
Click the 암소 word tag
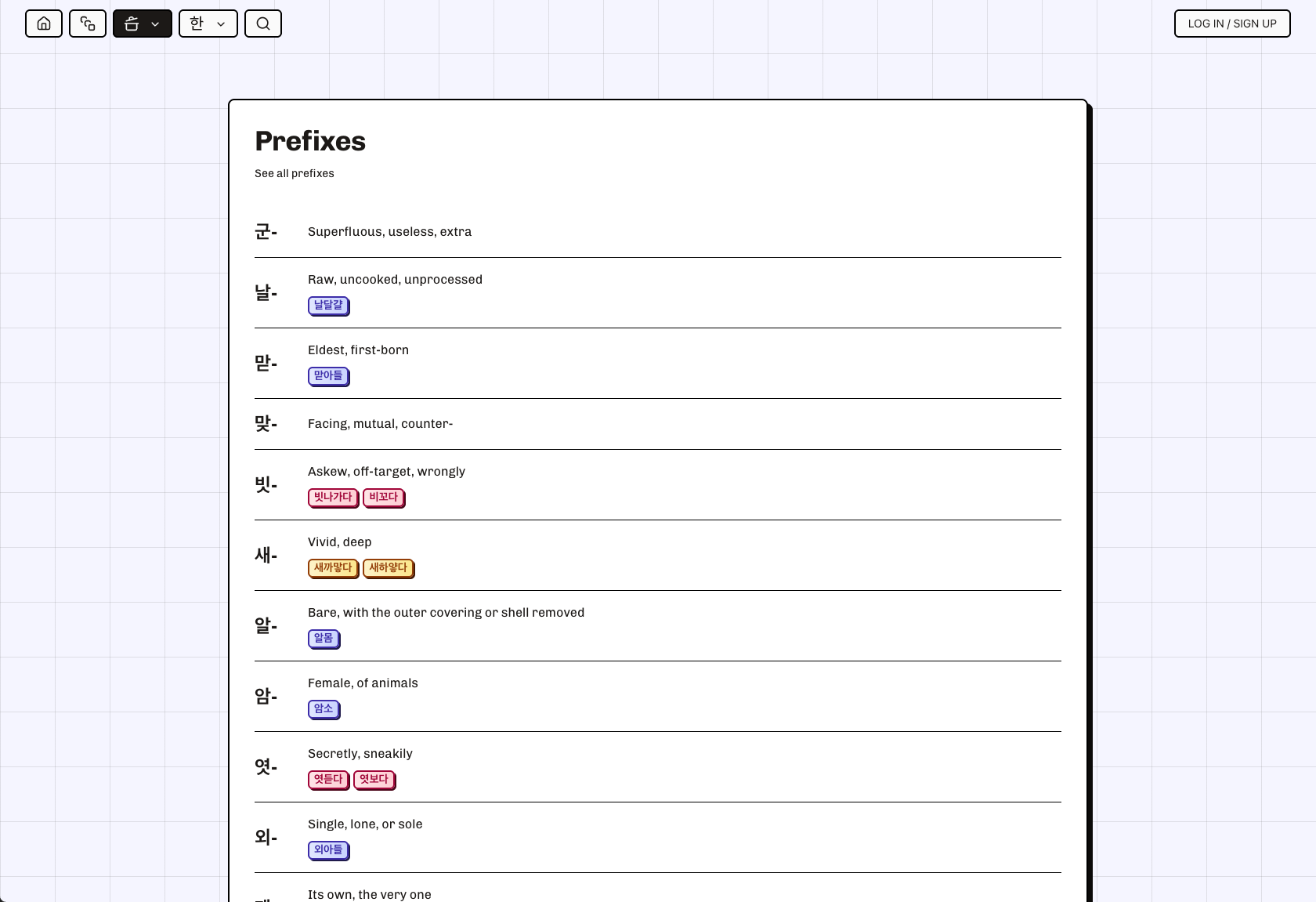(x=324, y=708)
